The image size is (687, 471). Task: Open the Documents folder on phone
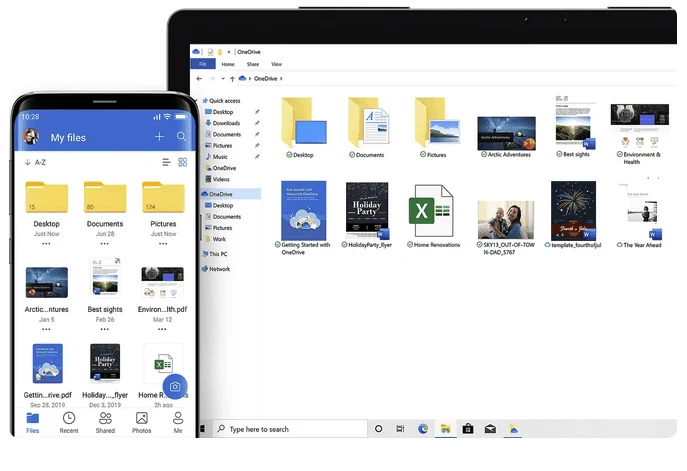click(105, 197)
